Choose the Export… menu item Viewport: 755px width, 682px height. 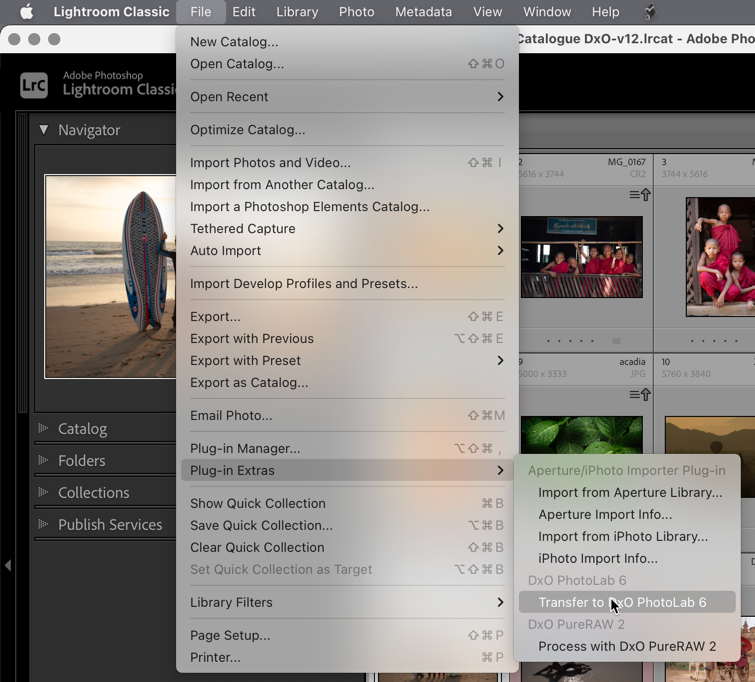(x=347, y=317)
